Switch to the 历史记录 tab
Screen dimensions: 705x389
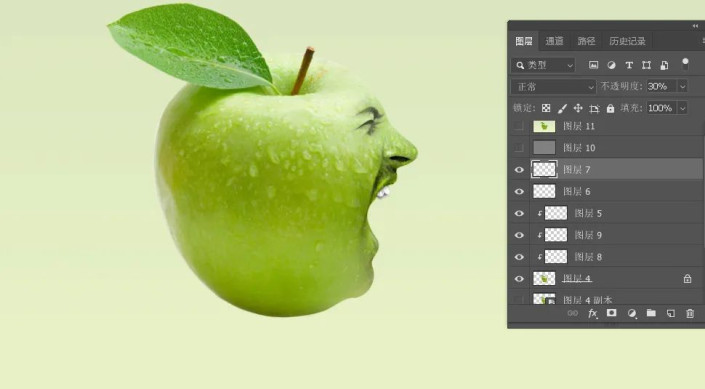click(627, 41)
